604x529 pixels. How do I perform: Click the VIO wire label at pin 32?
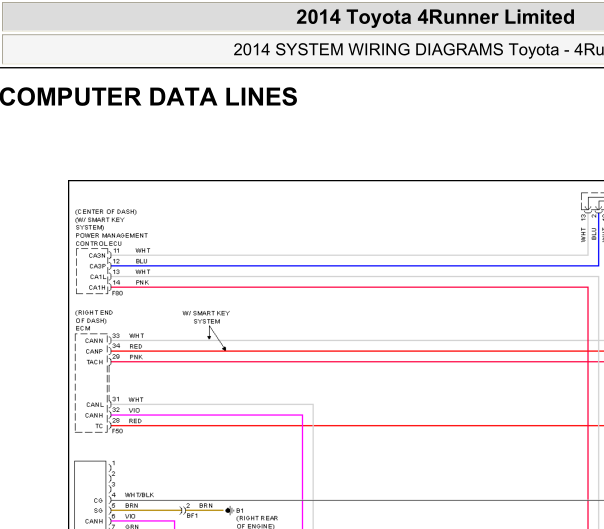tap(134, 410)
